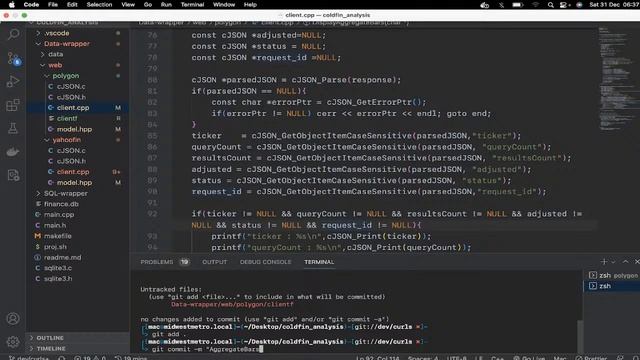This screenshot has height=360, width=640.
Task: Open the Search view in activity bar
Action: [x=13, y=34]
